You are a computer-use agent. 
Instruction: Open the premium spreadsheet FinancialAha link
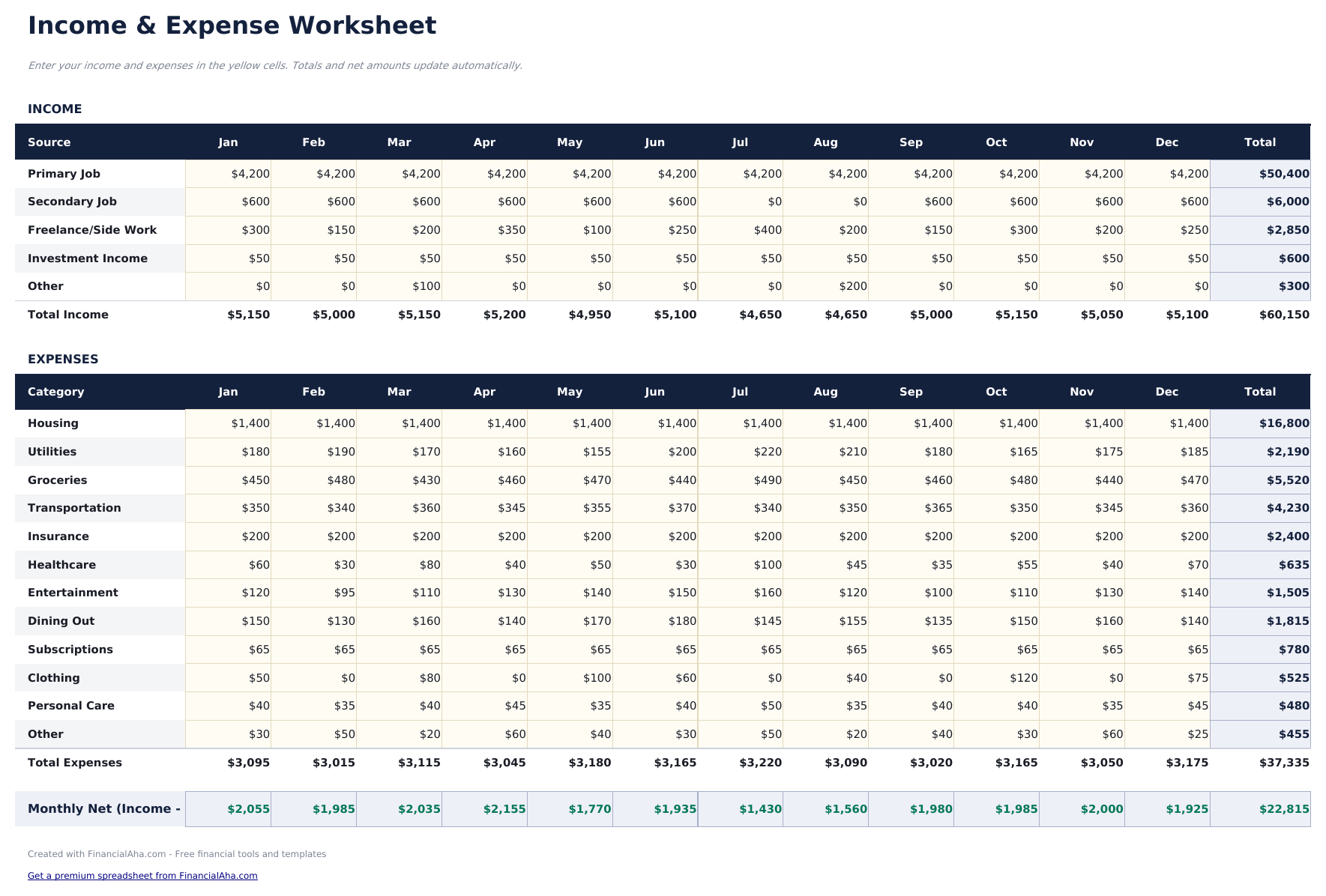(142, 874)
